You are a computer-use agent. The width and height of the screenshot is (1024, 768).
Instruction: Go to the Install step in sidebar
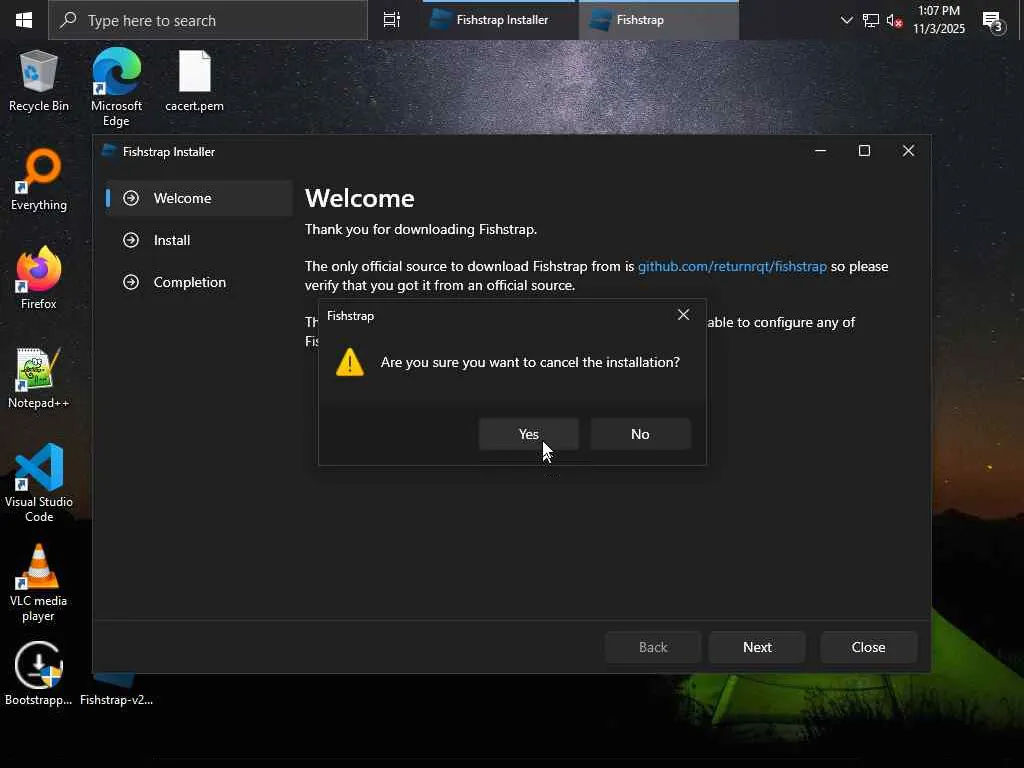(x=199, y=240)
